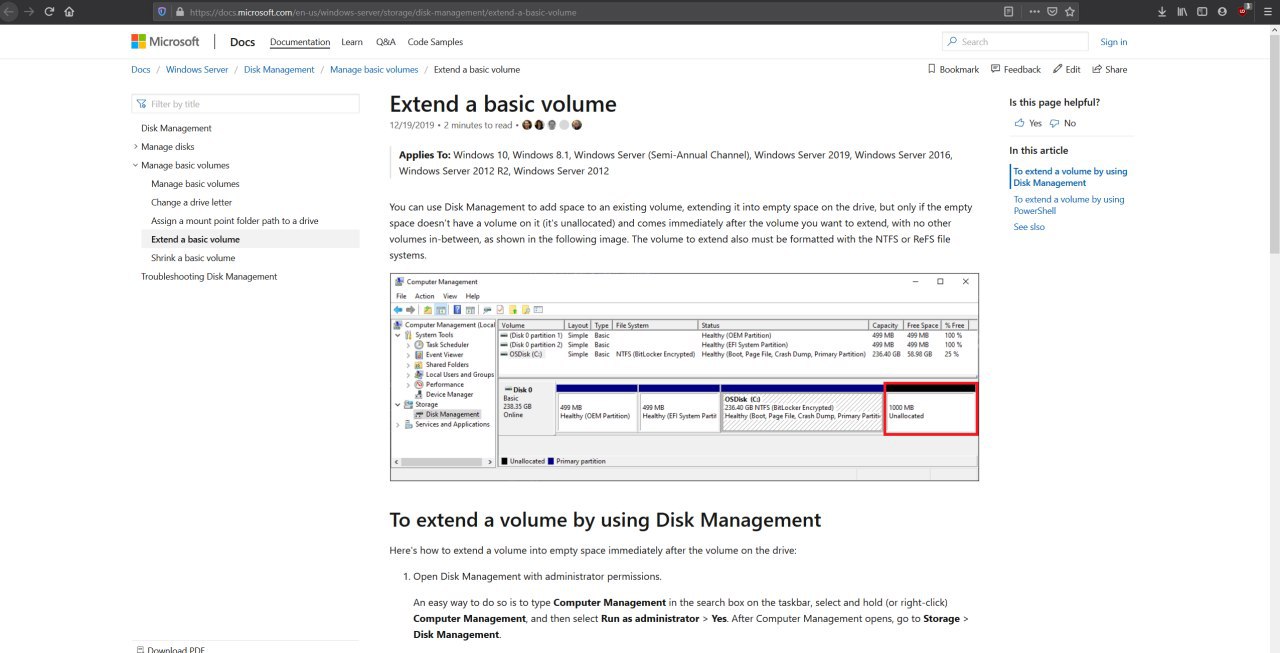Viewport: 1280px width, 653px height.
Task: Reload the page with the refresh icon
Action: pos(49,12)
